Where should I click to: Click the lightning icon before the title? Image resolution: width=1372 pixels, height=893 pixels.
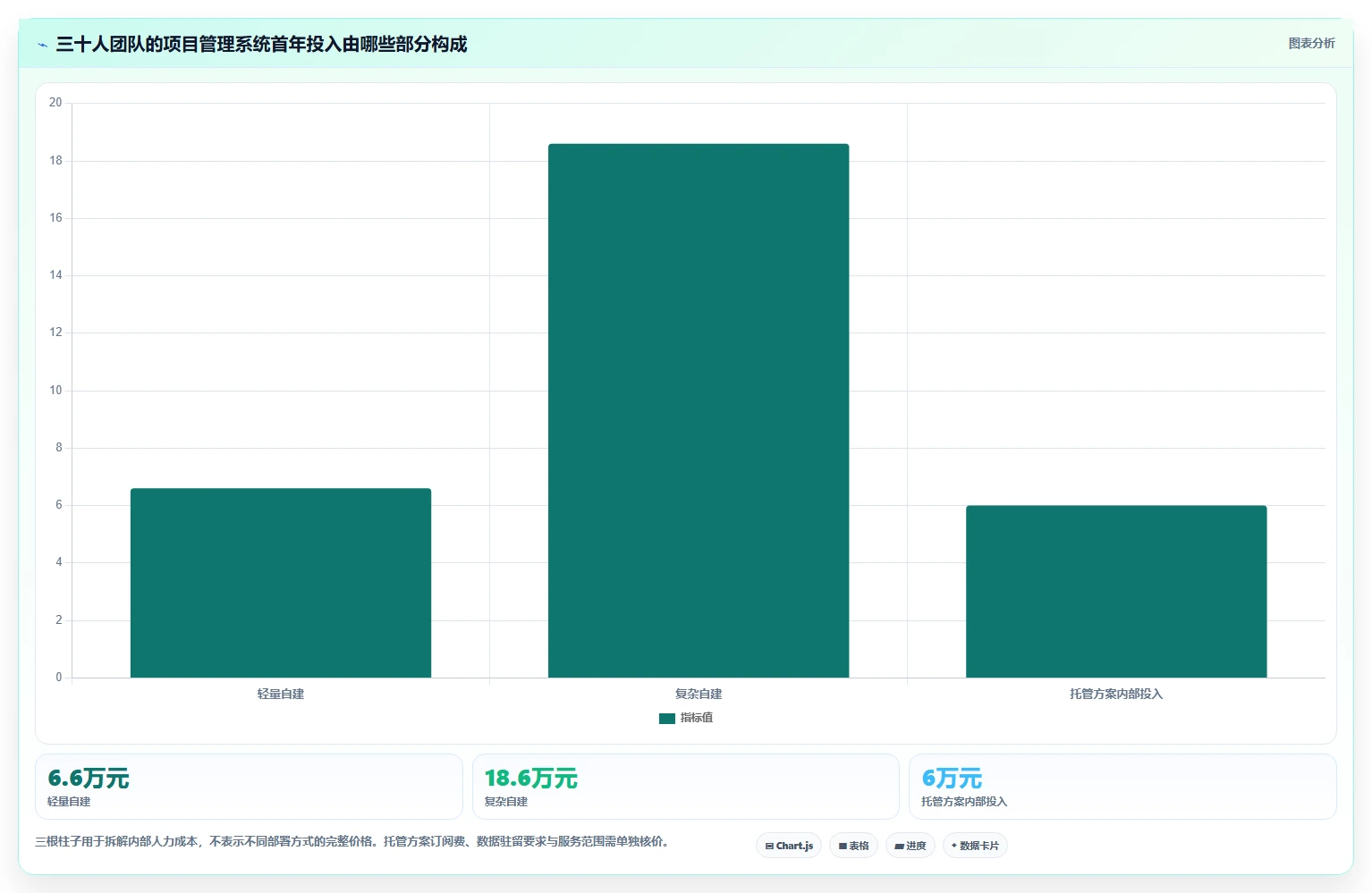coord(42,45)
